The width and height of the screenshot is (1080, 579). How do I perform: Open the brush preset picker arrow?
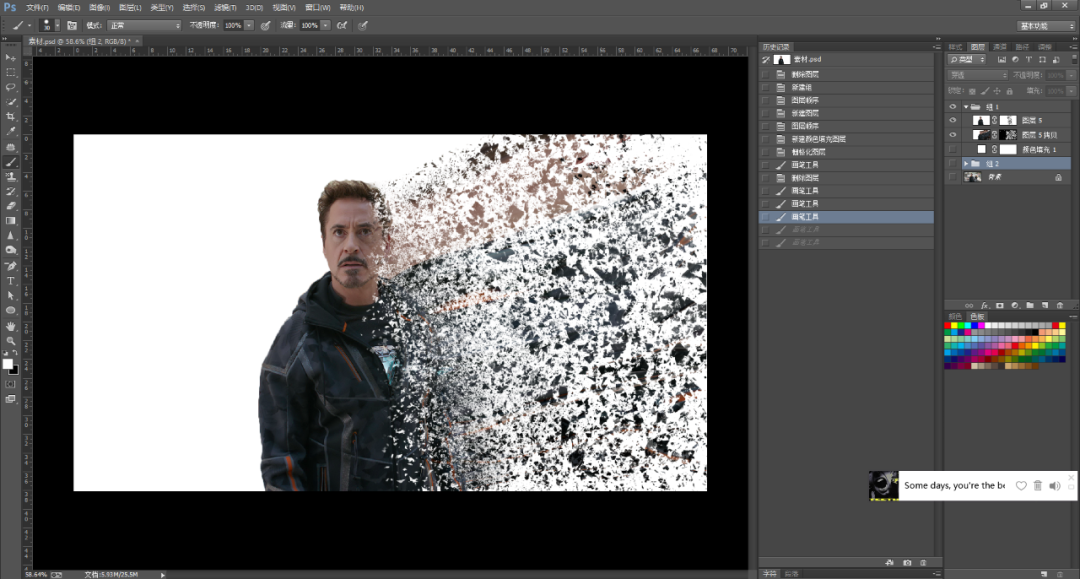coord(57,25)
